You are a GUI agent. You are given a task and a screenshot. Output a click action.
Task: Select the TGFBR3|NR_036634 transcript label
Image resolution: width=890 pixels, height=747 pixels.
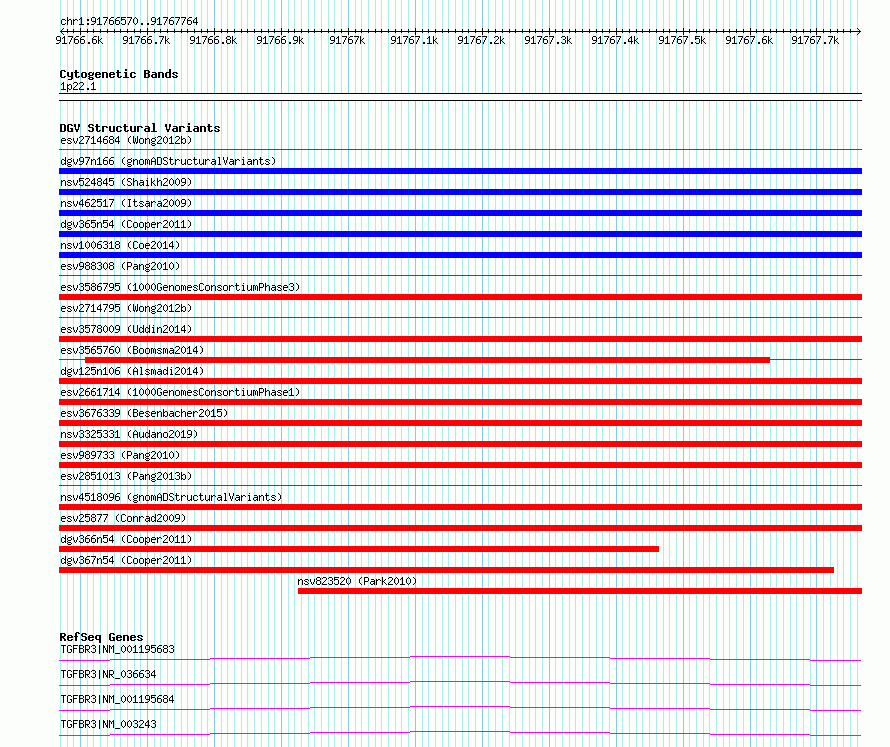(x=108, y=674)
